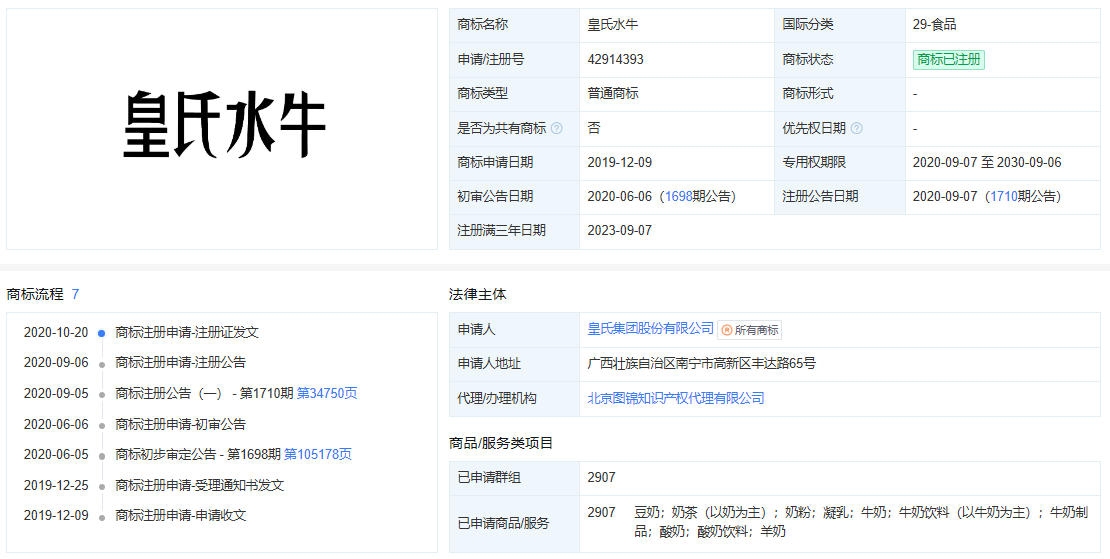Click application date 2019-12-09 in details table
The image size is (1110, 559).
point(619,162)
